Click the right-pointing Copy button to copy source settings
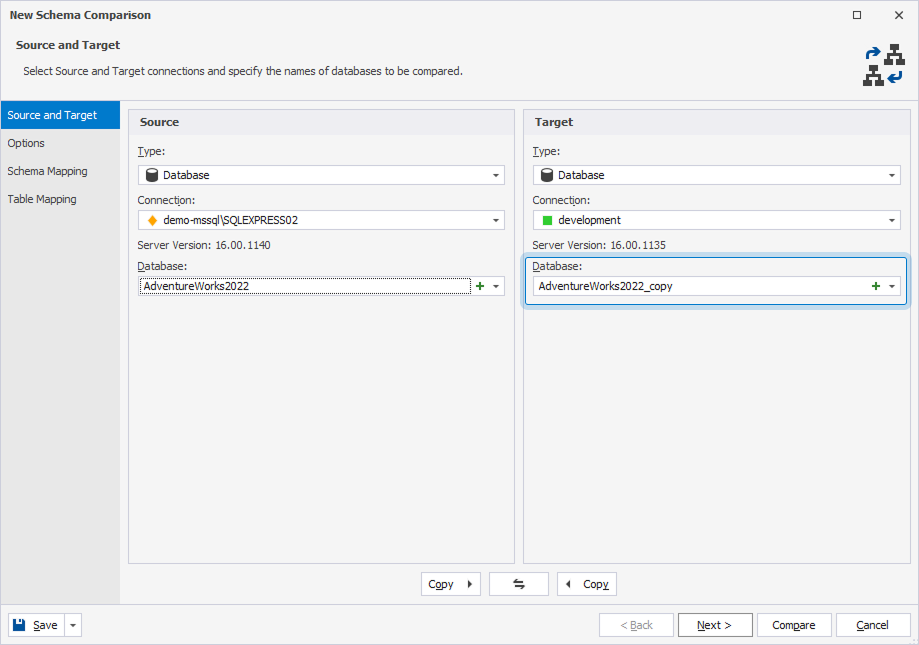Image resolution: width=919 pixels, height=645 pixels. 450,583
